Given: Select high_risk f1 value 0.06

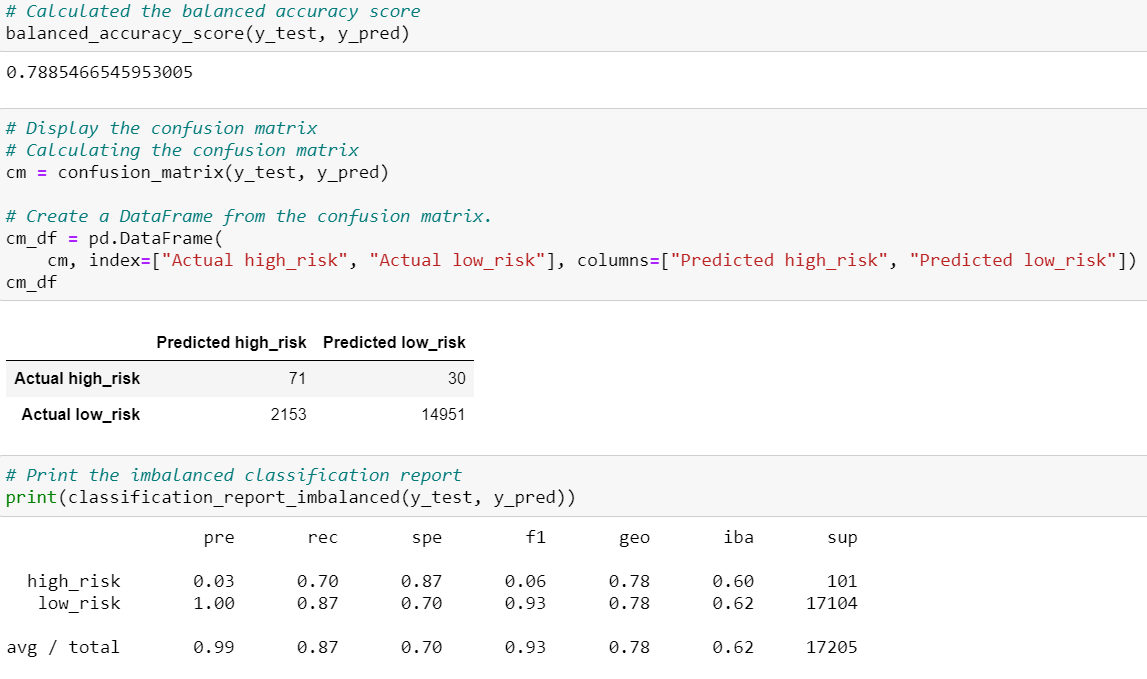Looking at the screenshot, I should [525, 581].
